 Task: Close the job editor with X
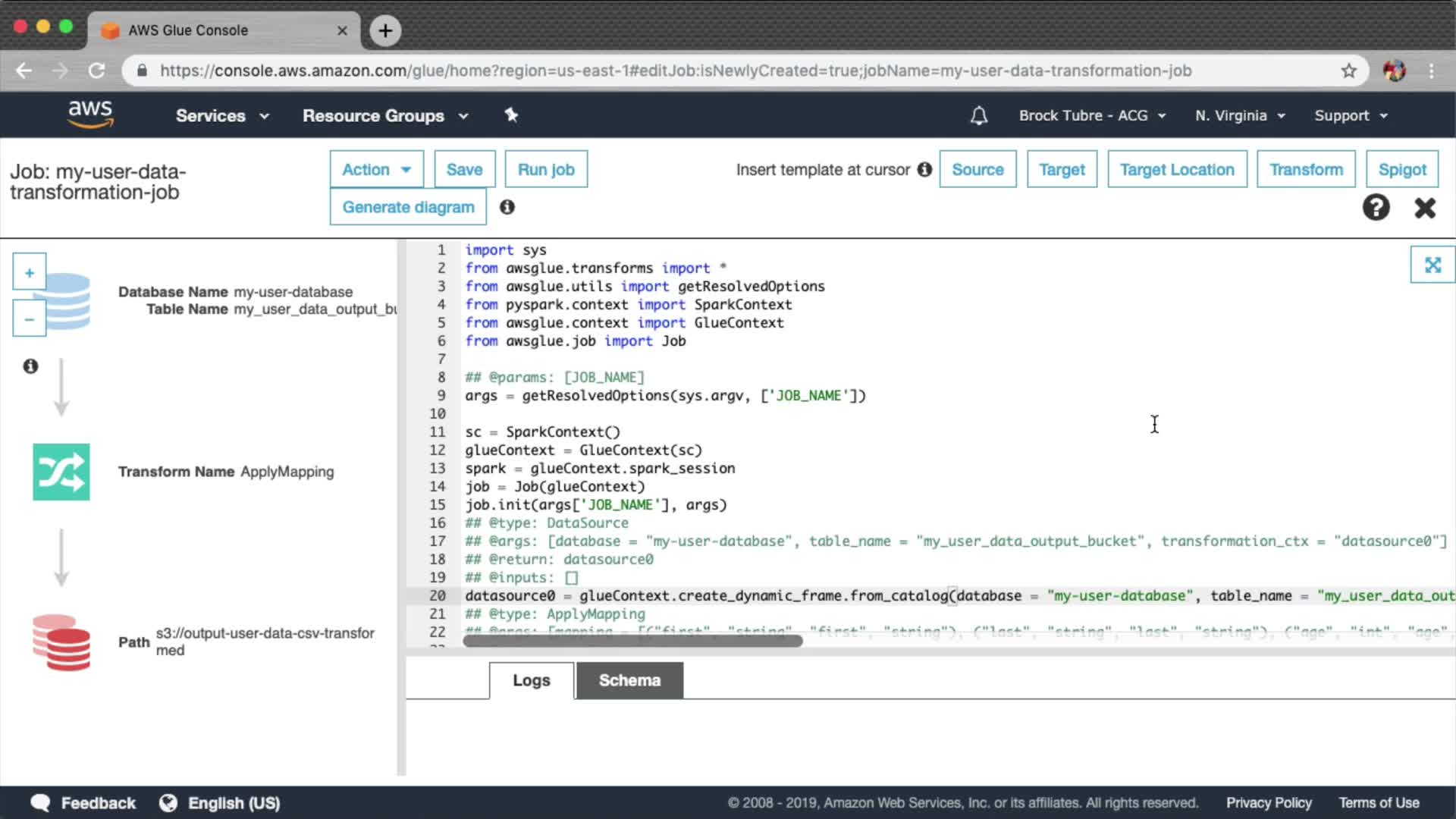1425,208
